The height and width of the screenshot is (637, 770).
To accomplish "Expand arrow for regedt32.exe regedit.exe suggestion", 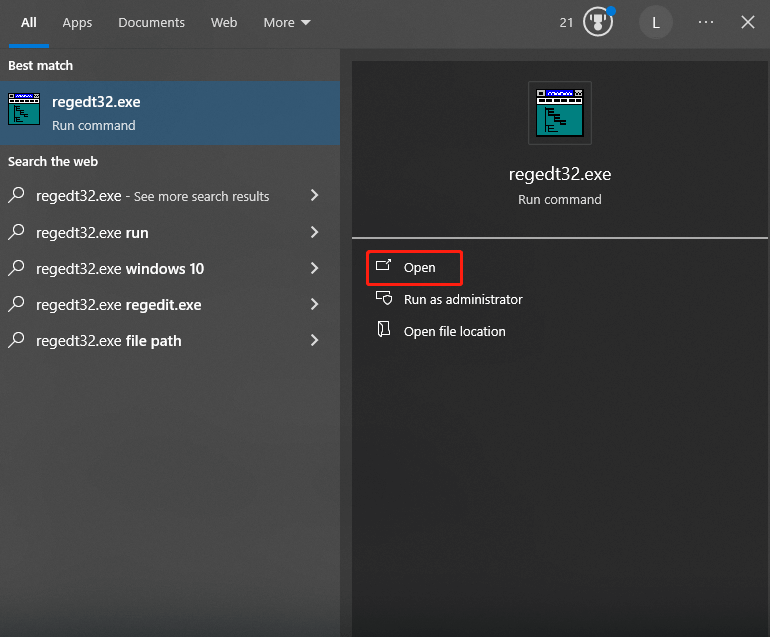I will [x=315, y=305].
